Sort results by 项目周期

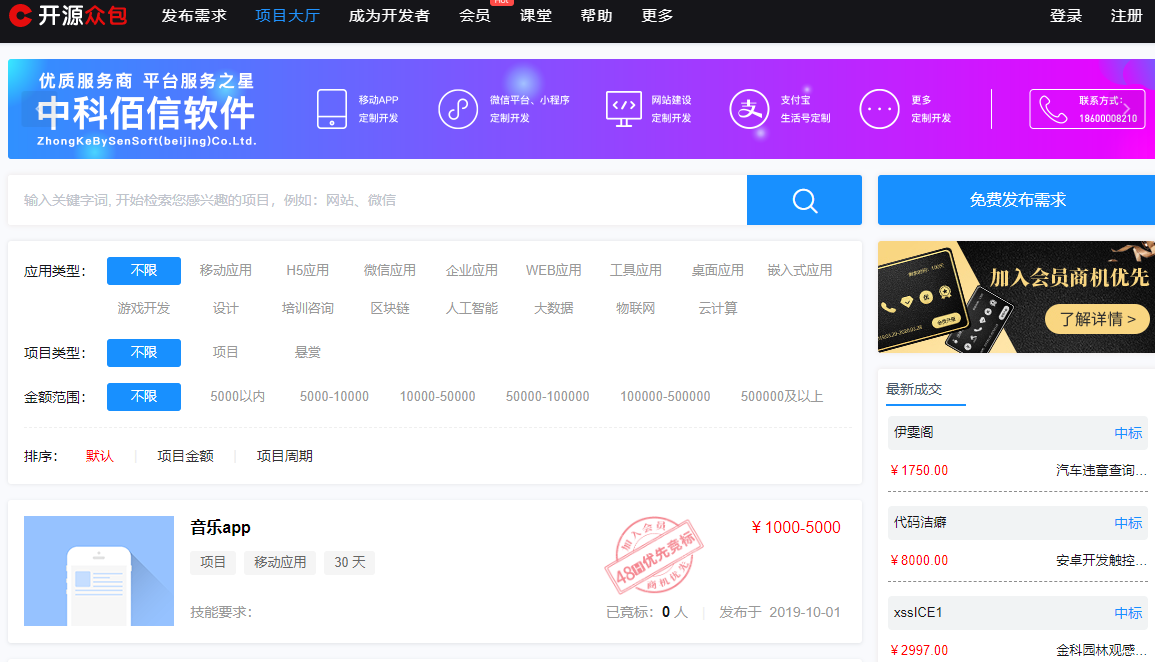point(285,455)
